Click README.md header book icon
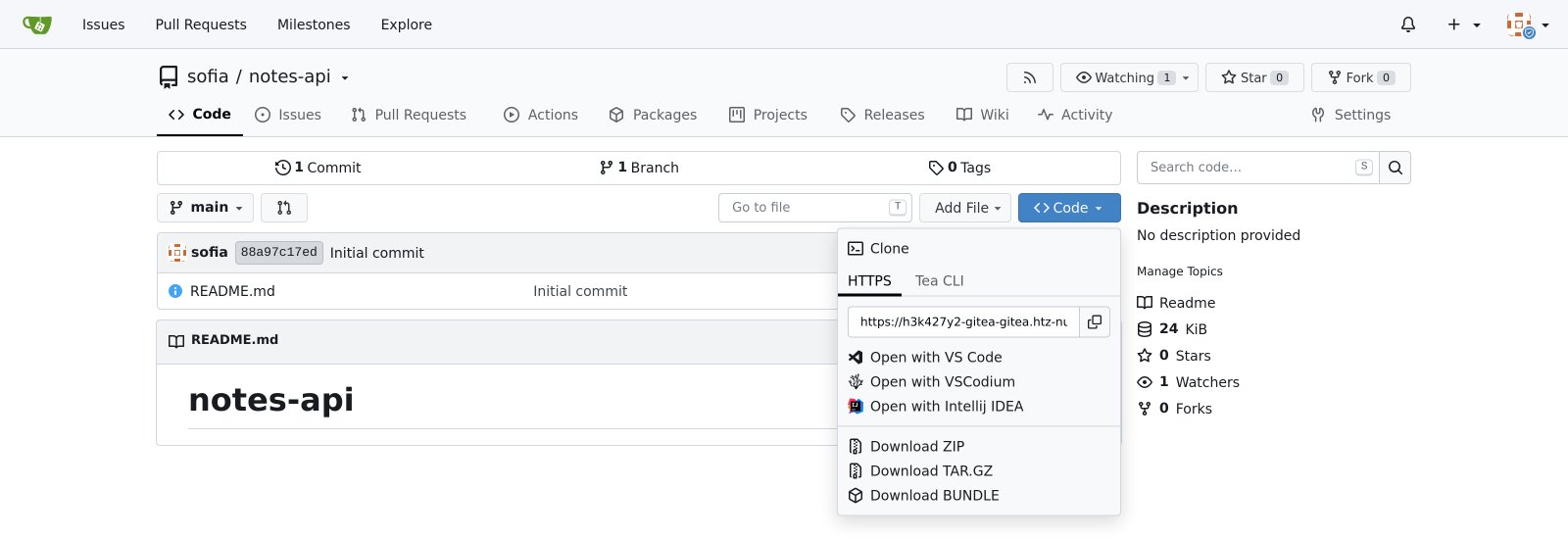This screenshot has width=1568, height=539. click(x=176, y=341)
